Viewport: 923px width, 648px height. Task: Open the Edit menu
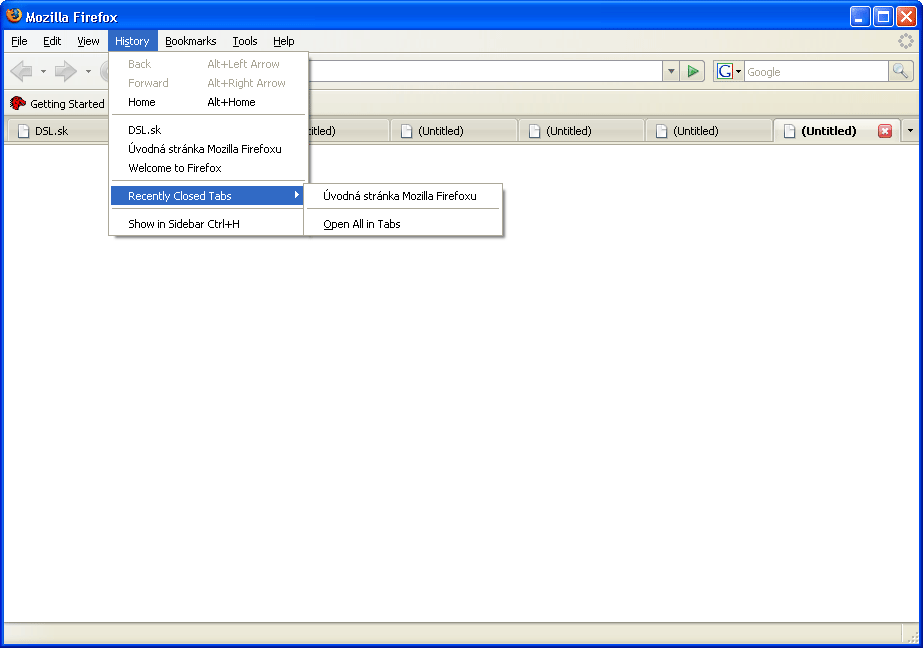[x=52, y=41]
